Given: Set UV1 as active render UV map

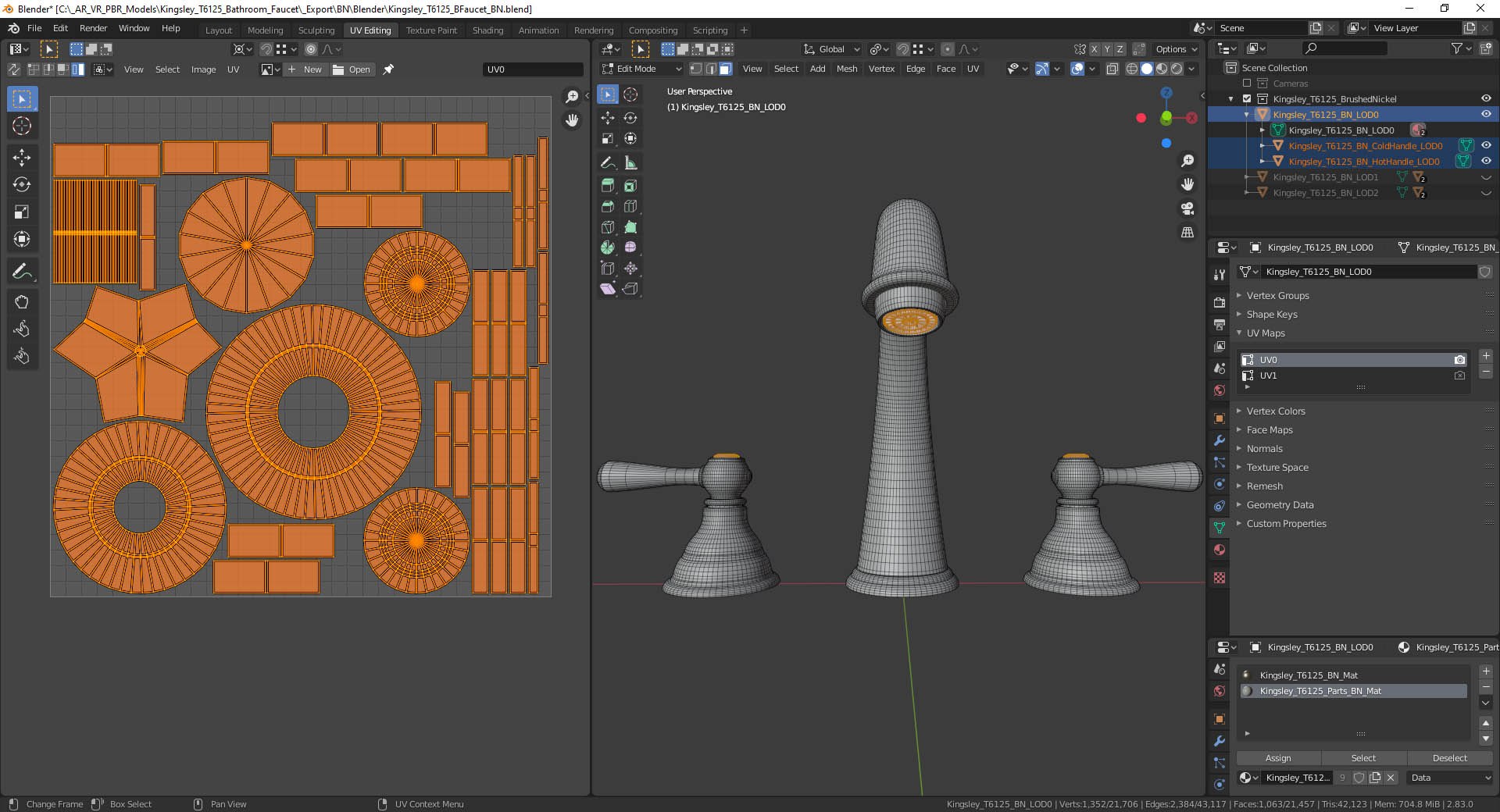Looking at the screenshot, I should pos(1459,376).
